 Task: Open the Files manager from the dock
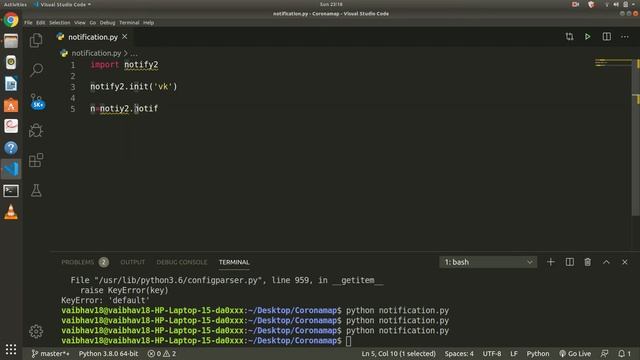11,41
